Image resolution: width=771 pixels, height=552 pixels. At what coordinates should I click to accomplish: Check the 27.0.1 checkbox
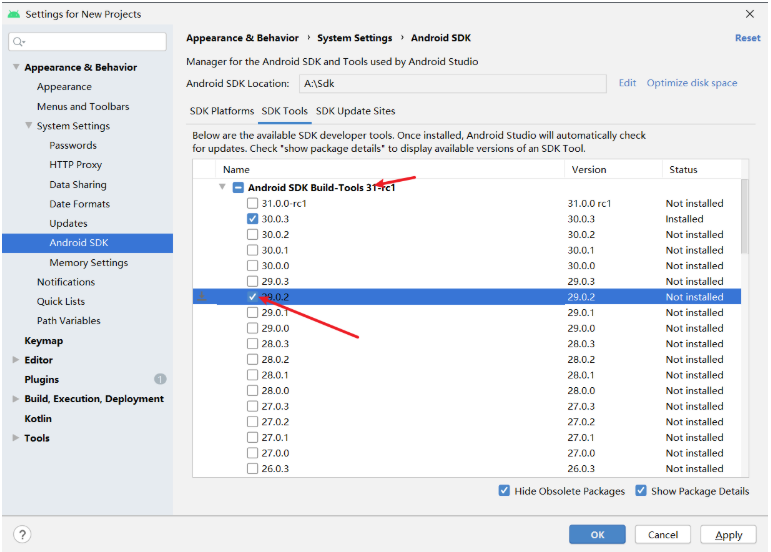pos(252,437)
